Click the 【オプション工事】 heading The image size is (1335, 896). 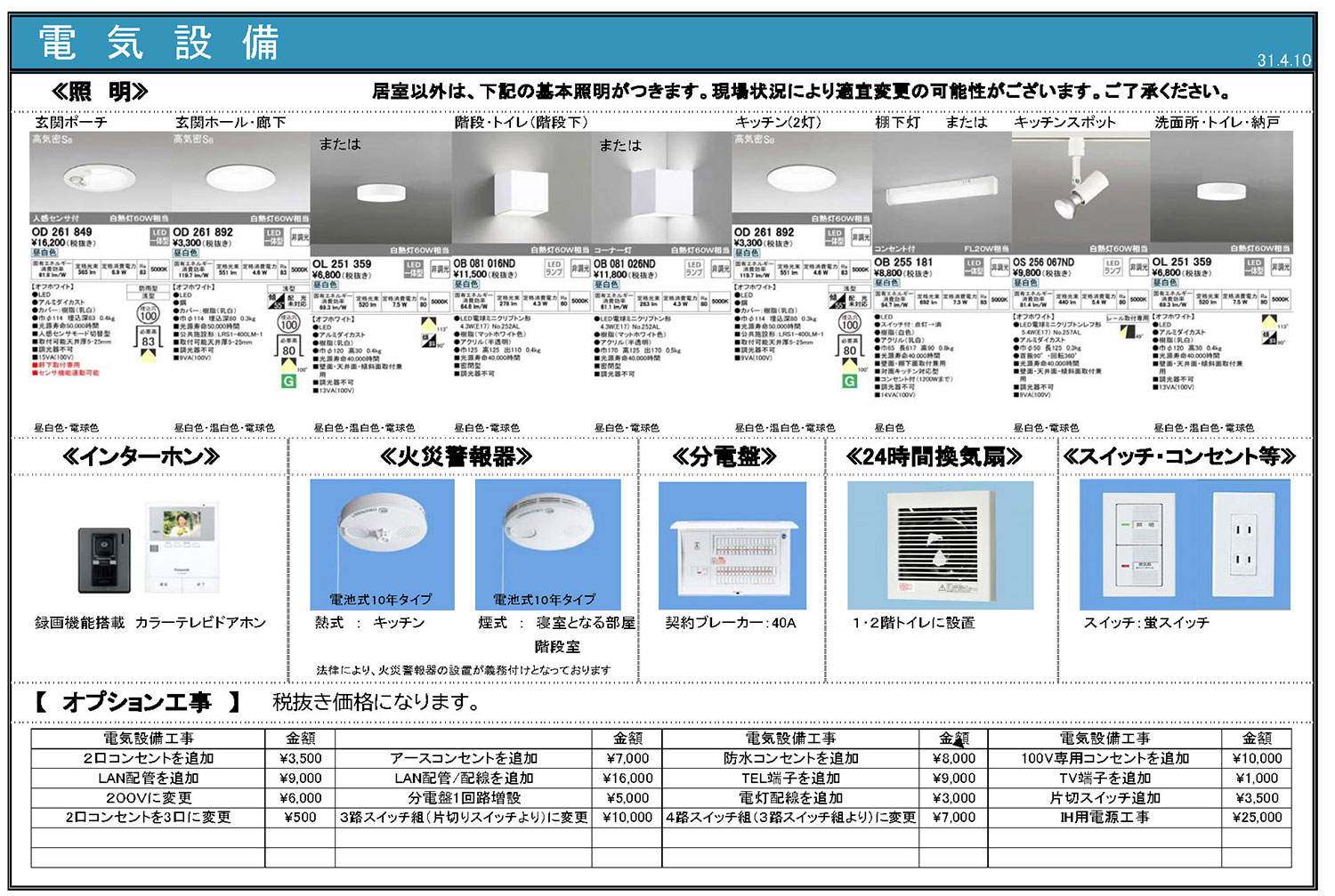[x=137, y=702]
